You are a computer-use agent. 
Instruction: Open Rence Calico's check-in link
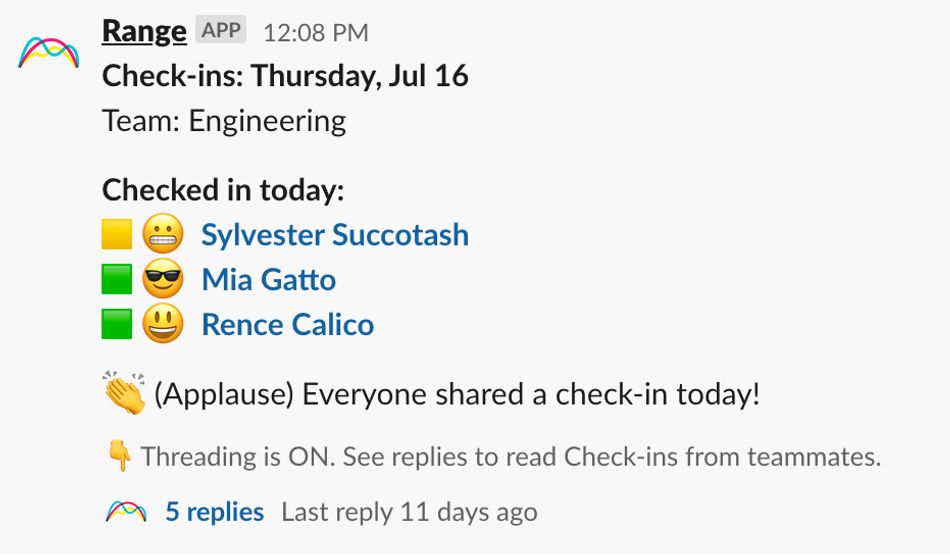pyautogui.click(x=287, y=325)
